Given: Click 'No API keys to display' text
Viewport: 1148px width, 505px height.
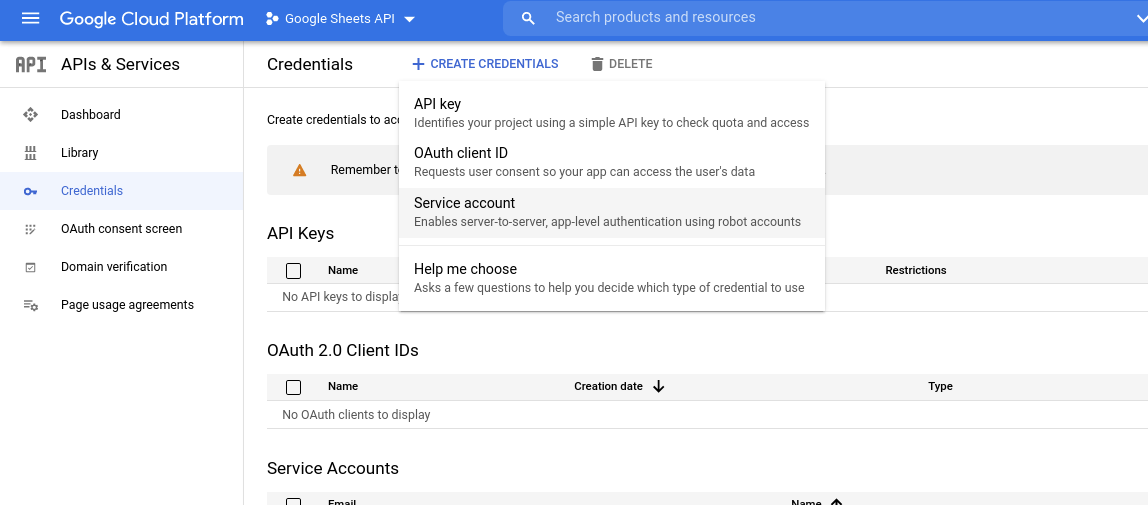Looking at the screenshot, I should coord(340,297).
